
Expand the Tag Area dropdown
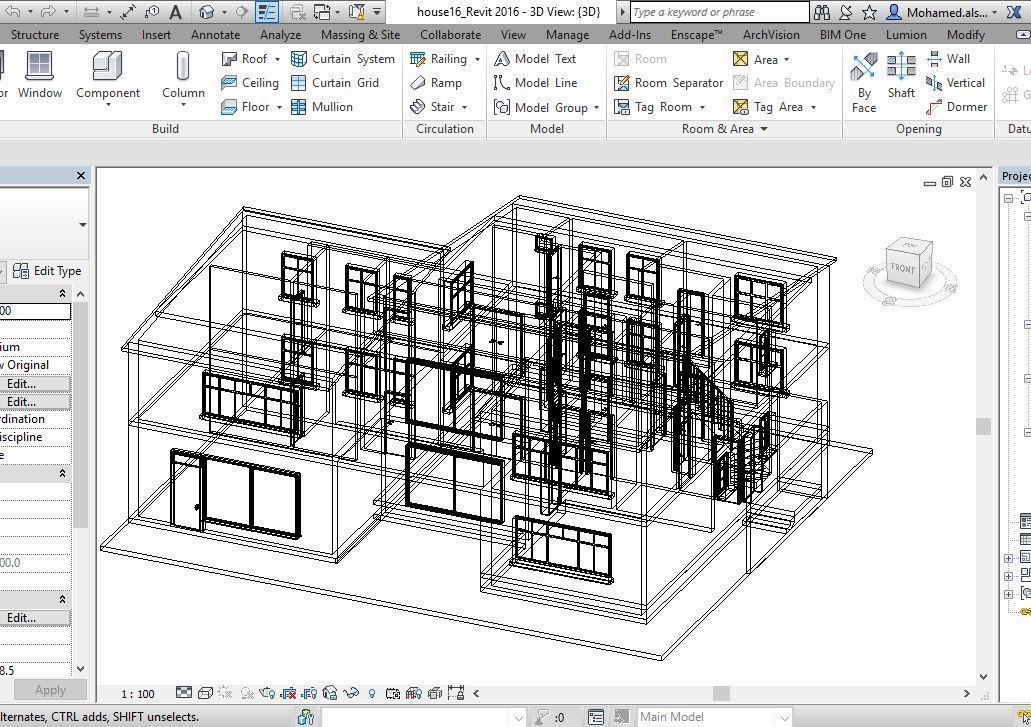[813, 107]
